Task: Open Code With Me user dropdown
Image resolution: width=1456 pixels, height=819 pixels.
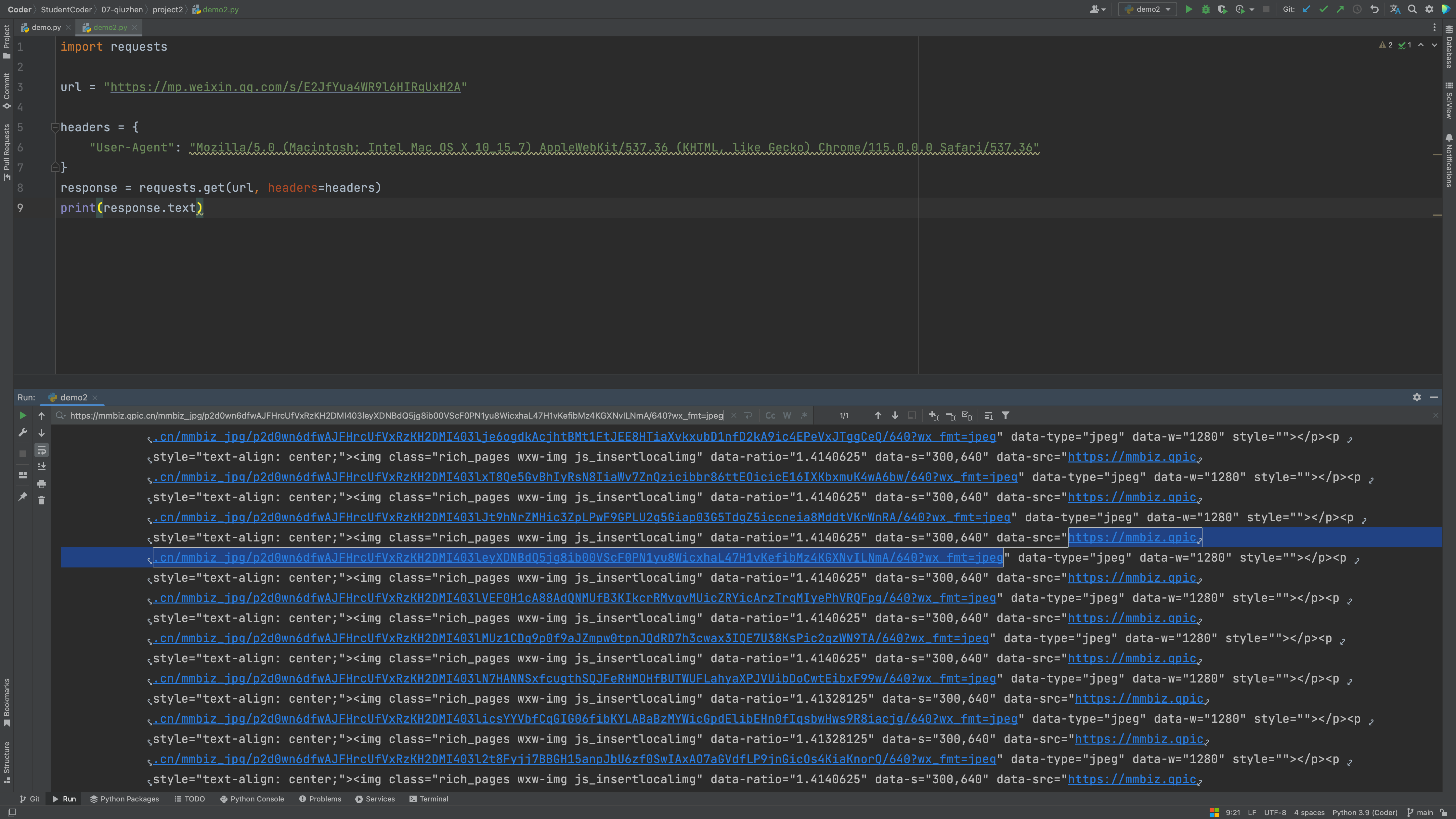Action: [1098, 9]
